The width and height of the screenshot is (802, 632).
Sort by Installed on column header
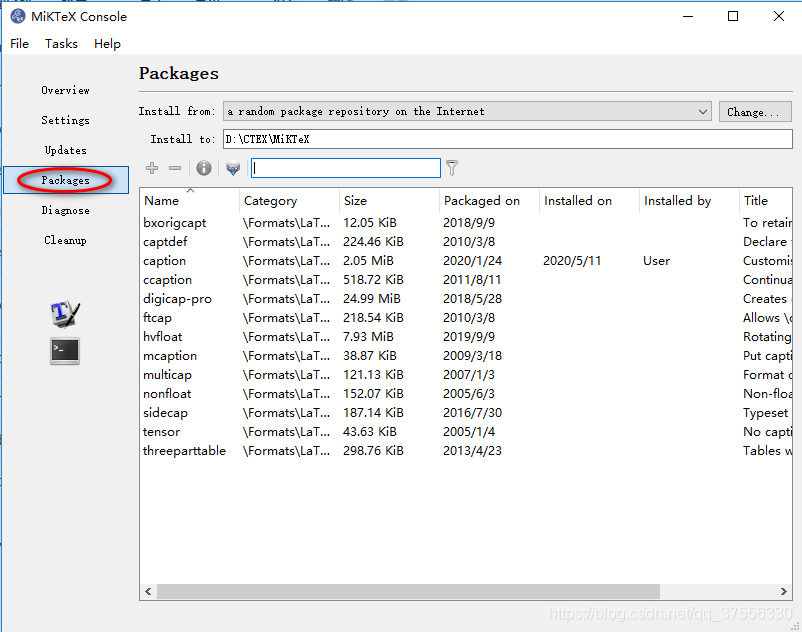coord(589,200)
